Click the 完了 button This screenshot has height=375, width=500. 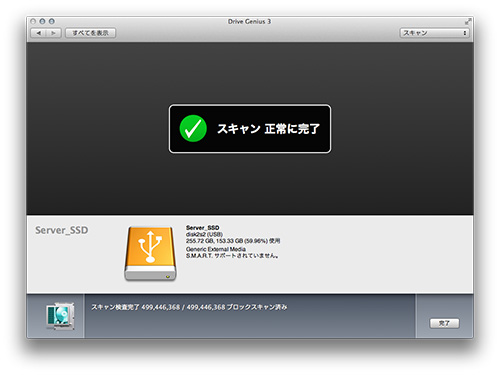click(x=444, y=323)
